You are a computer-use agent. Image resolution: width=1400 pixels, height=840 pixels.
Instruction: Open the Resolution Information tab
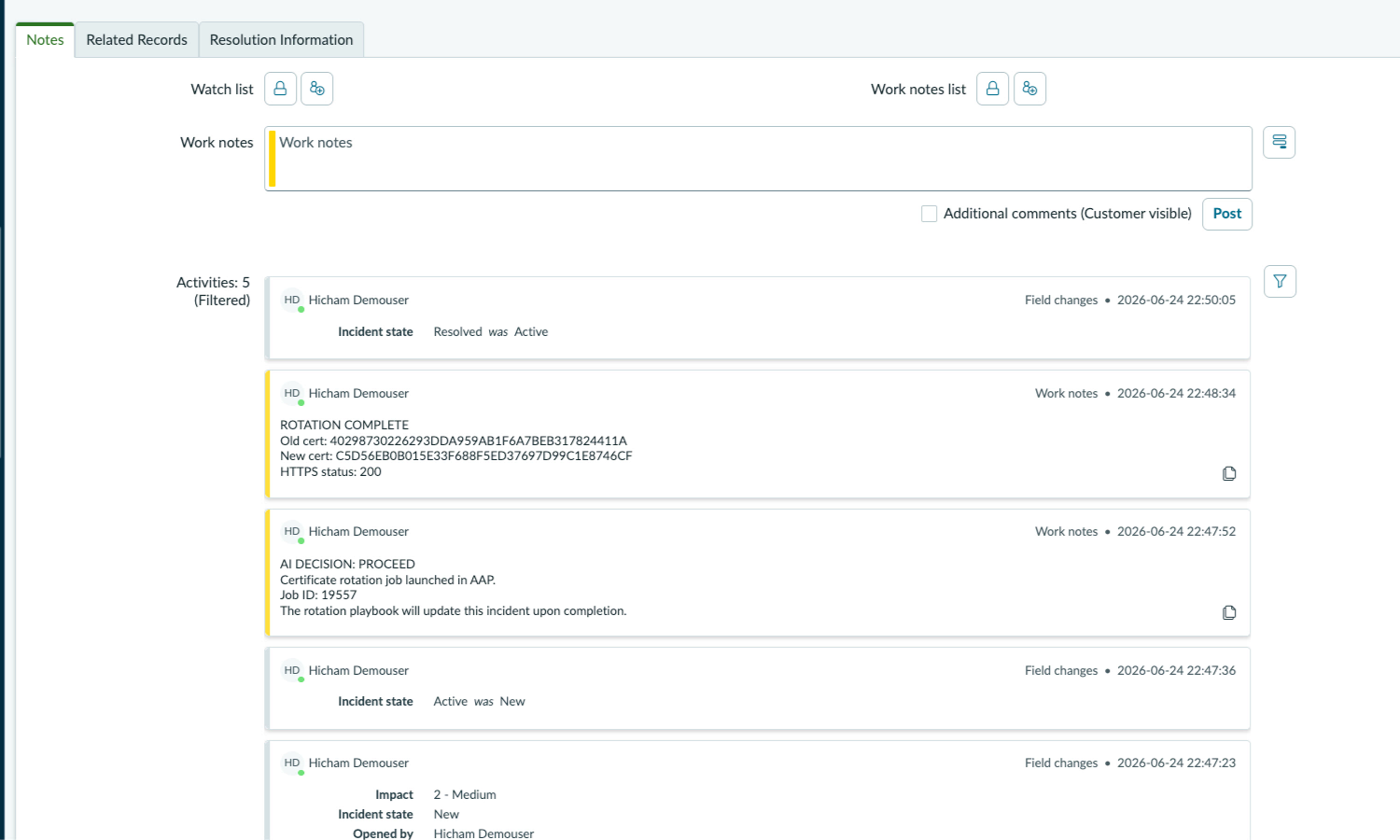(x=281, y=39)
